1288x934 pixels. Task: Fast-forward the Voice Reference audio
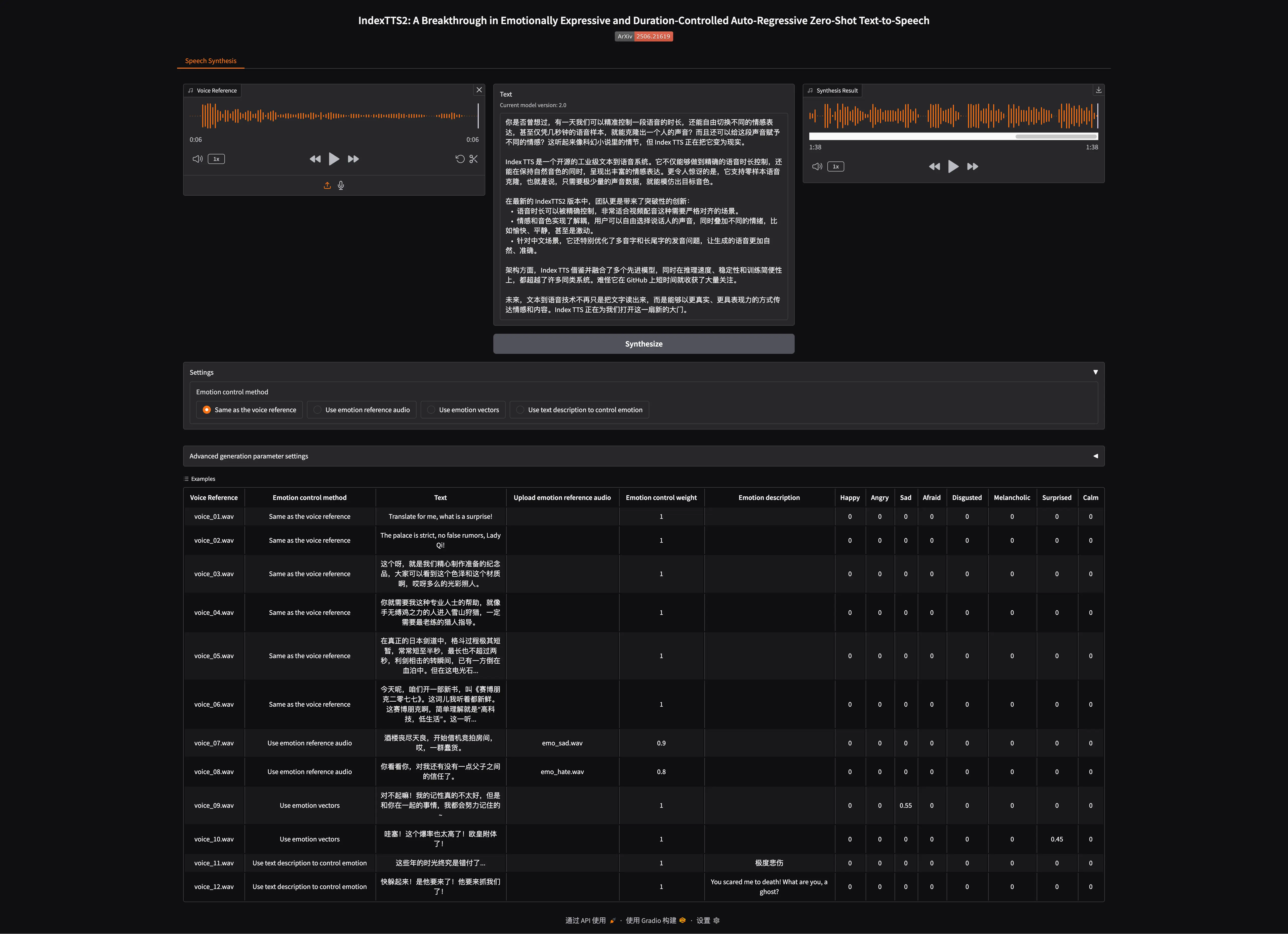click(353, 159)
